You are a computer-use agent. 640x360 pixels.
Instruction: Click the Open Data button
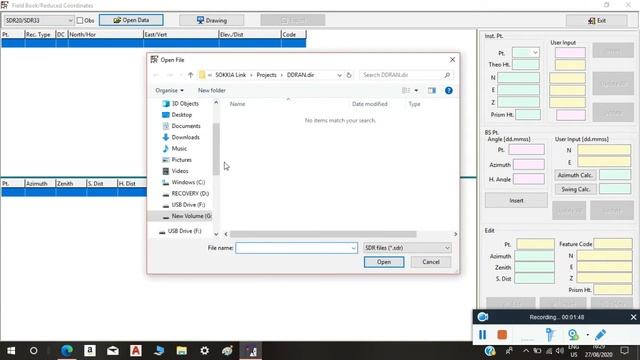click(x=131, y=20)
